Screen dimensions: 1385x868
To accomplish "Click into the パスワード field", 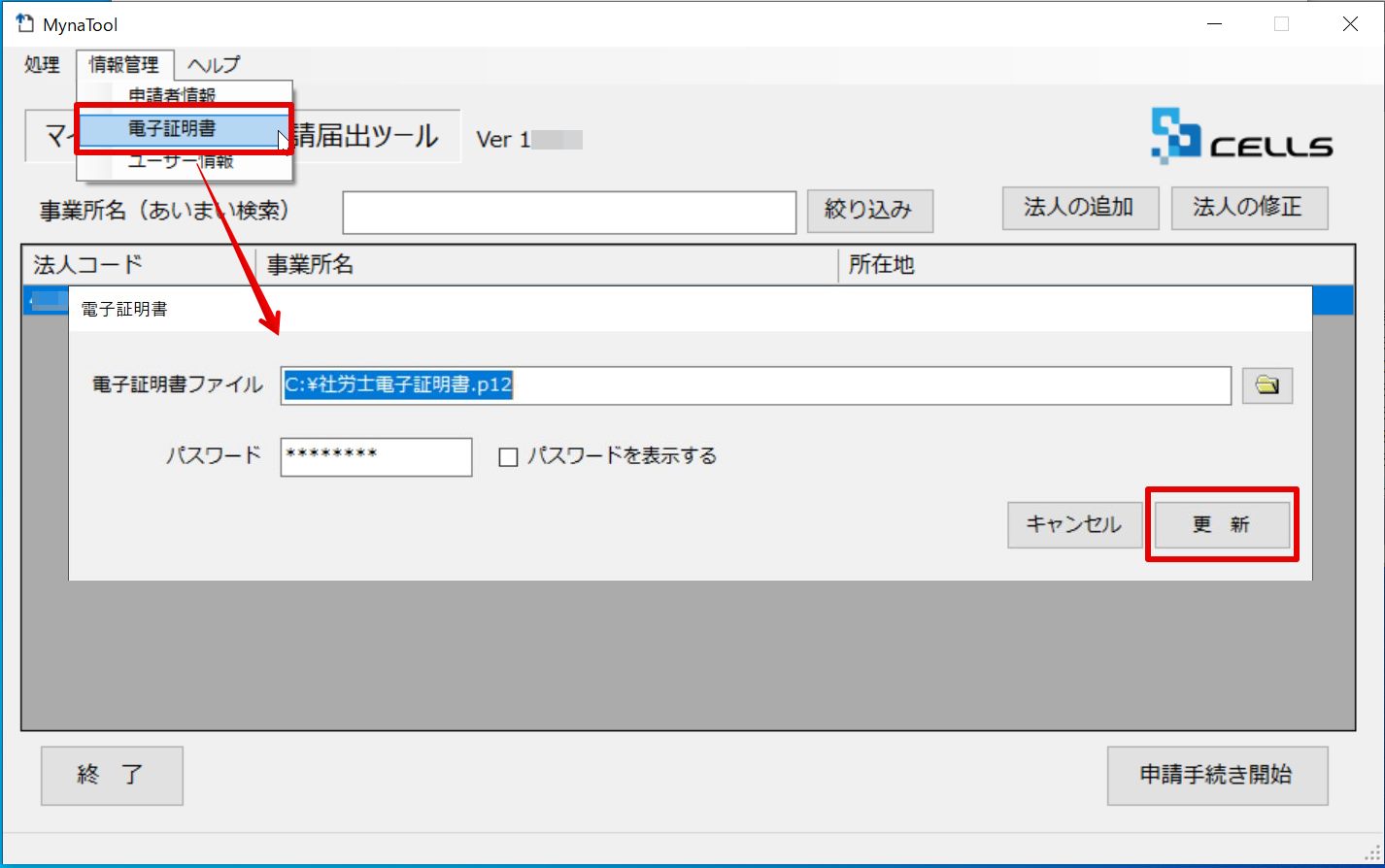I will click(377, 457).
